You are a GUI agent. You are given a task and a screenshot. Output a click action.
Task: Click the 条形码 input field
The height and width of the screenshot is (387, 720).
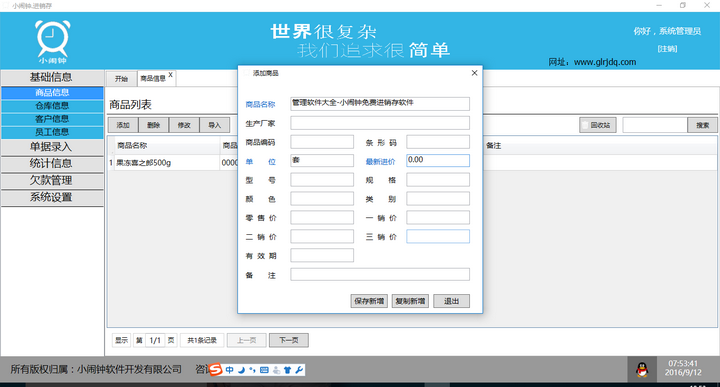(x=438, y=142)
